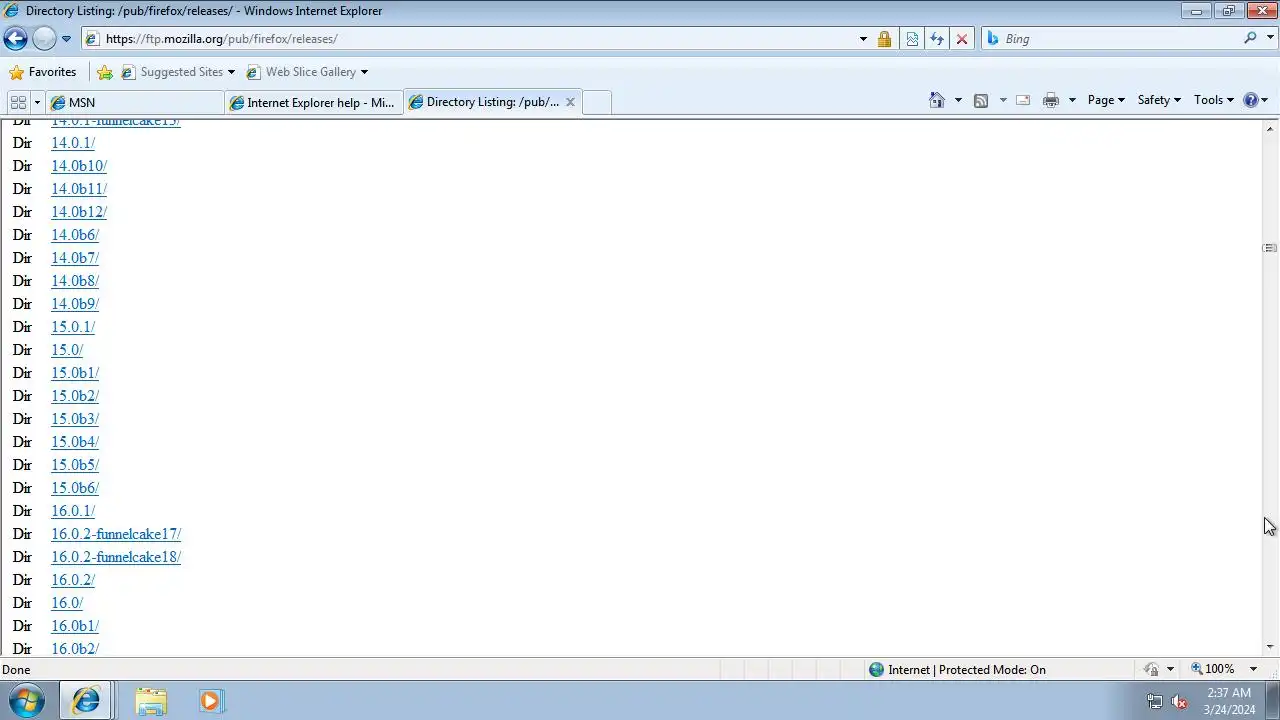Open search provider dropdown arrow
The height and width of the screenshot is (720, 1280).
click(1269, 39)
